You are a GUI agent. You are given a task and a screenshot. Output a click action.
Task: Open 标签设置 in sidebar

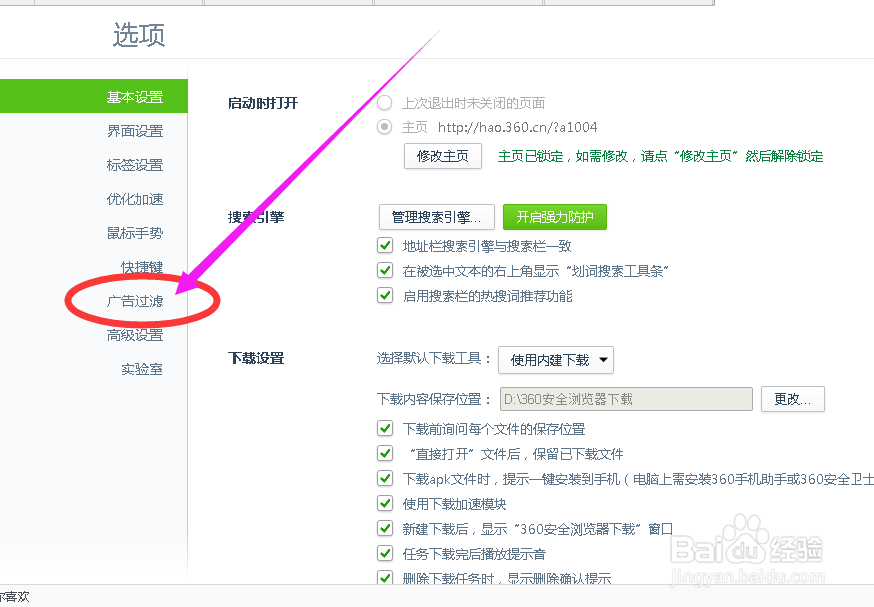(x=135, y=165)
